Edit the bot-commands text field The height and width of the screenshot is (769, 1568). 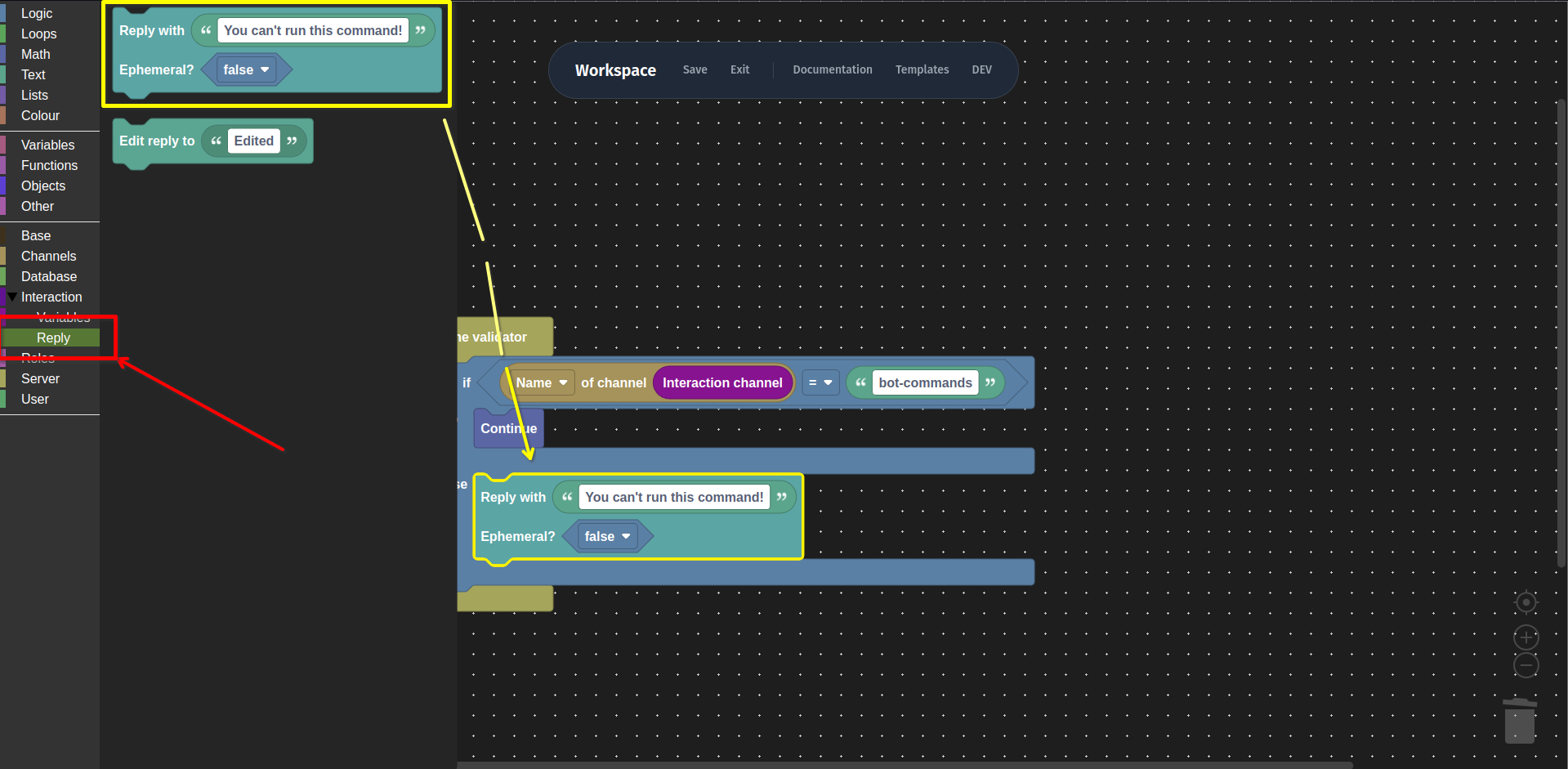[925, 382]
